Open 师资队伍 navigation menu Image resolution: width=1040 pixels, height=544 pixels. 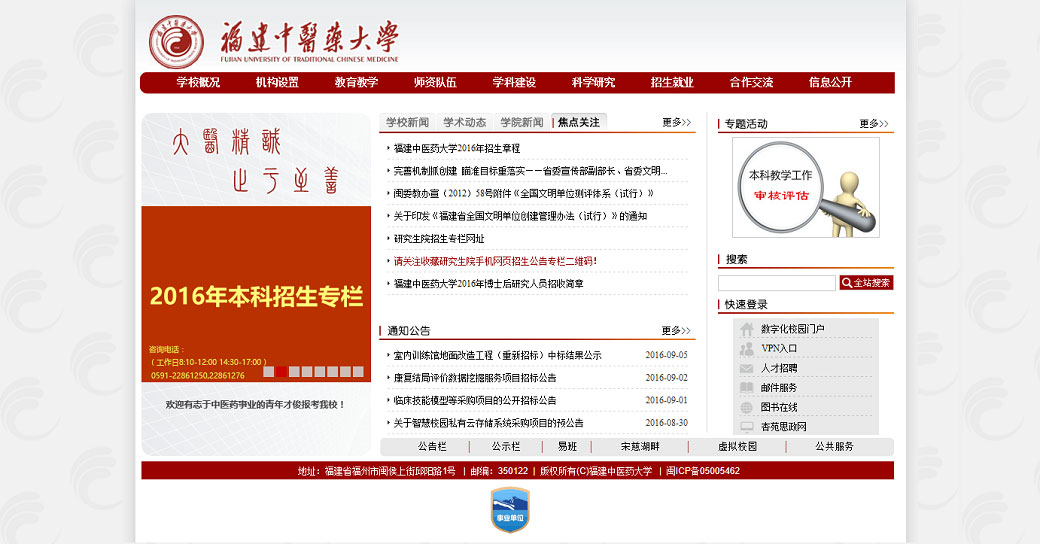[435, 82]
